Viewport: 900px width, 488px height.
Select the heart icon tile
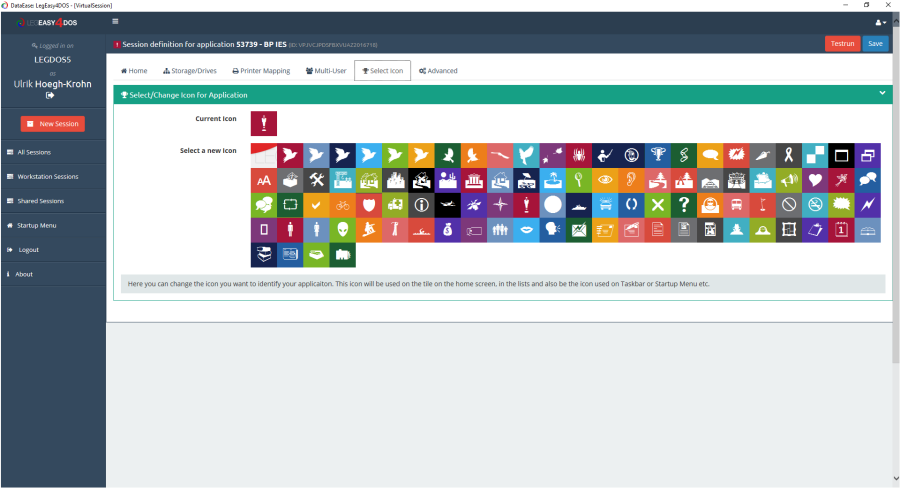815,180
